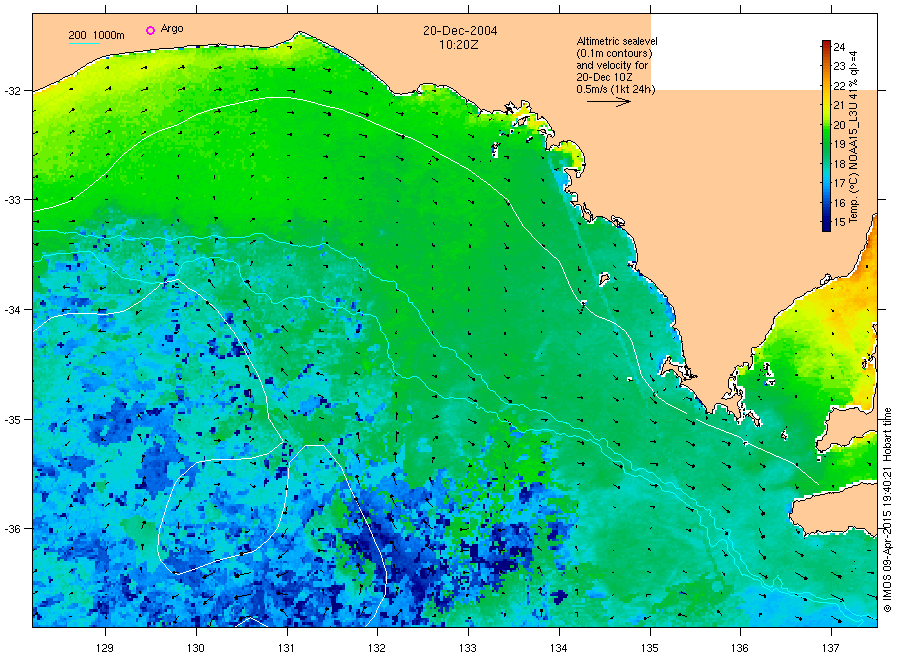The height and width of the screenshot is (660, 900).
Task: Click the '130' longitude axis label
Action: 196,648
